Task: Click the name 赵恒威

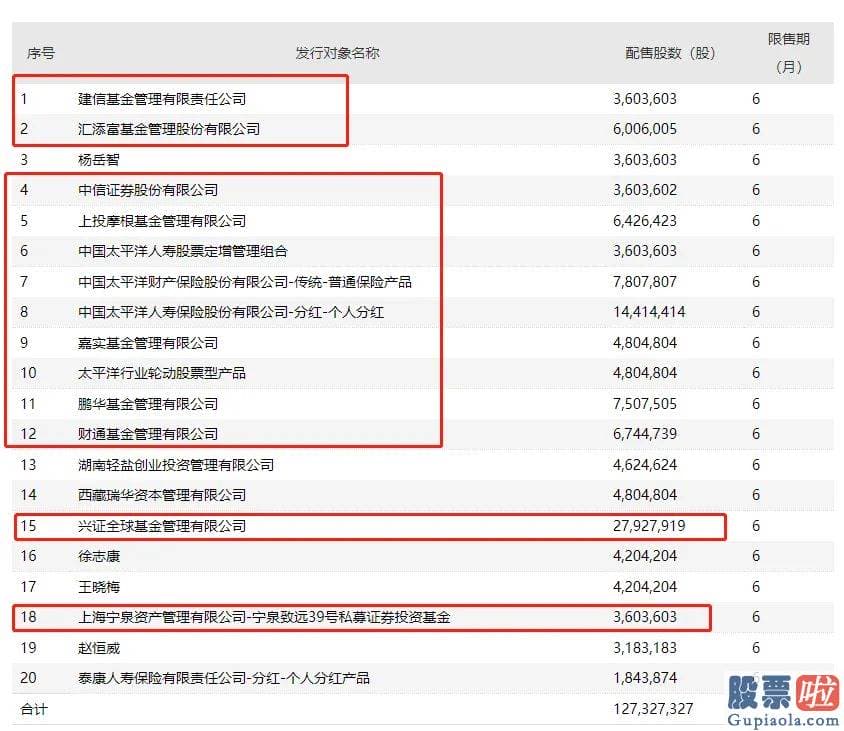Action: coord(99,648)
